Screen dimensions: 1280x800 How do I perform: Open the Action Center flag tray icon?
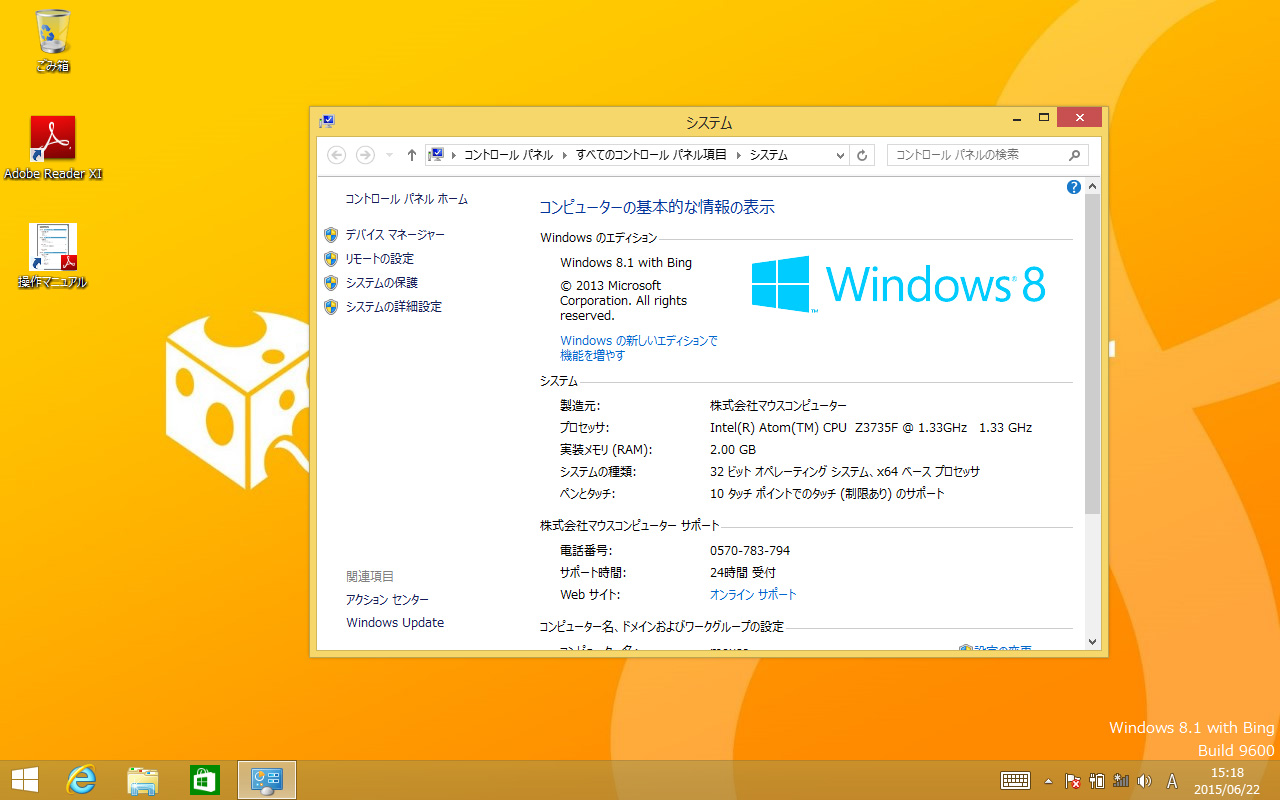(1072, 781)
